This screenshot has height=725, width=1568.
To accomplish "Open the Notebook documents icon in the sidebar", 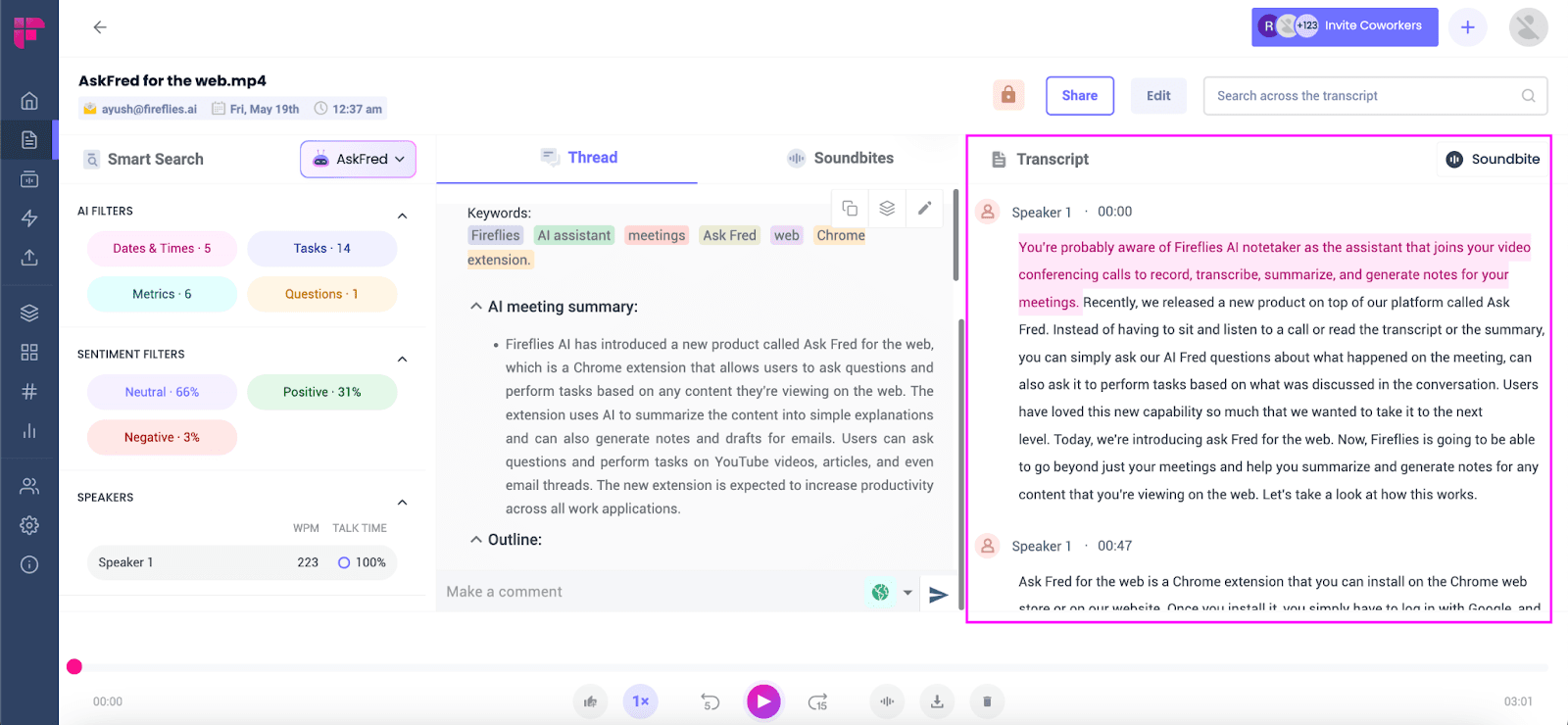I will (x=29, y=139).
